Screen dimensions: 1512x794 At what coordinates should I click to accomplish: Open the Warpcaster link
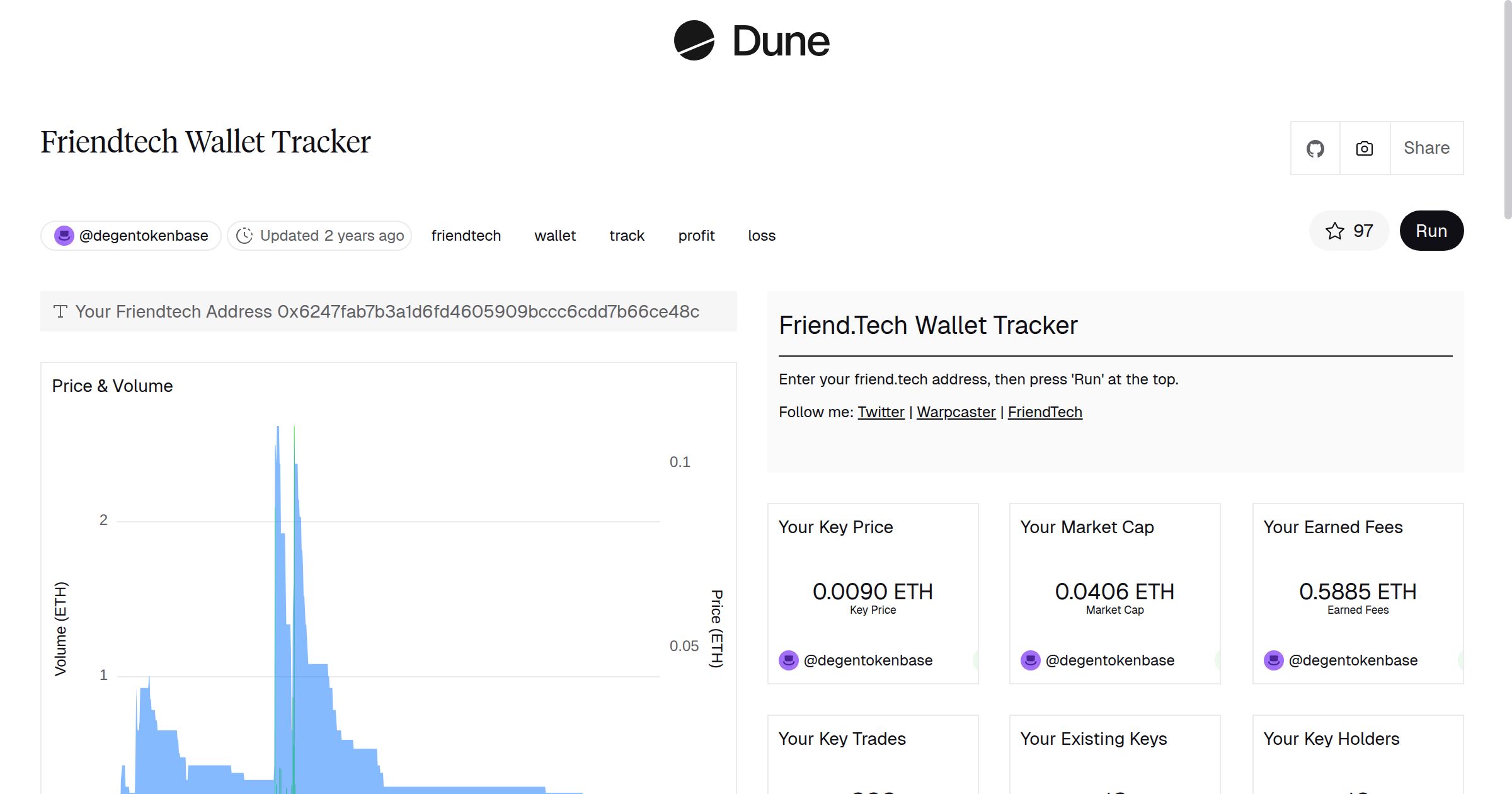[x=956, y=411]
